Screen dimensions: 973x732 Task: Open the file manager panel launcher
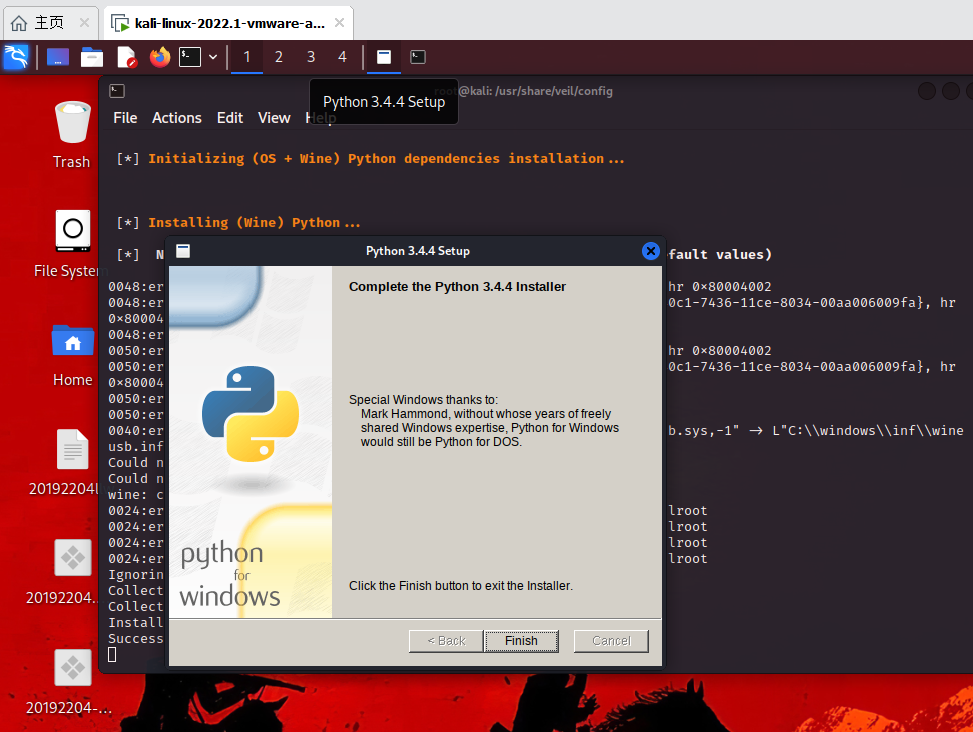[x=92, y=57]
